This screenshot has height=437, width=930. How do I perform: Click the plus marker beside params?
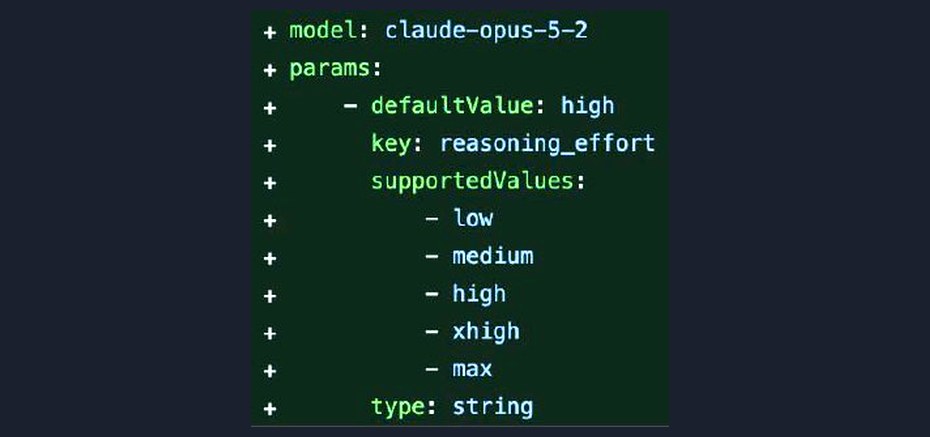tap(270, 70)
